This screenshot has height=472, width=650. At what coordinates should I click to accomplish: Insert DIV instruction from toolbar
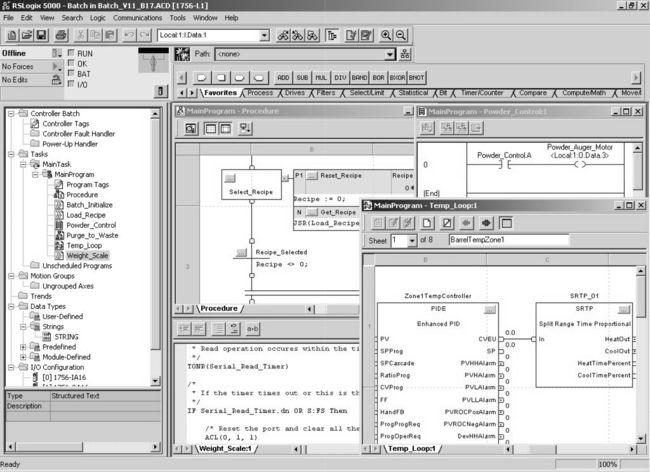[x=340, y=77]
